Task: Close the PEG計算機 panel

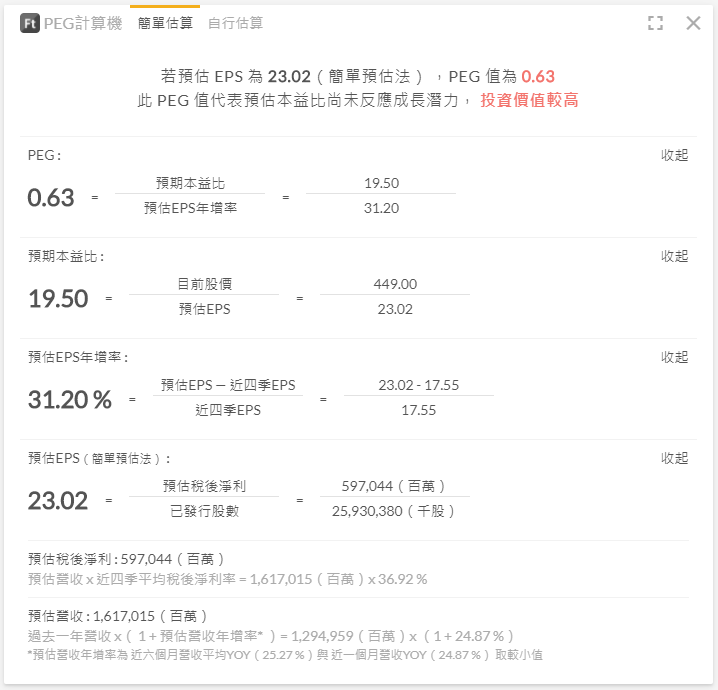Action: pyautogui.click(x=693, y=23)
